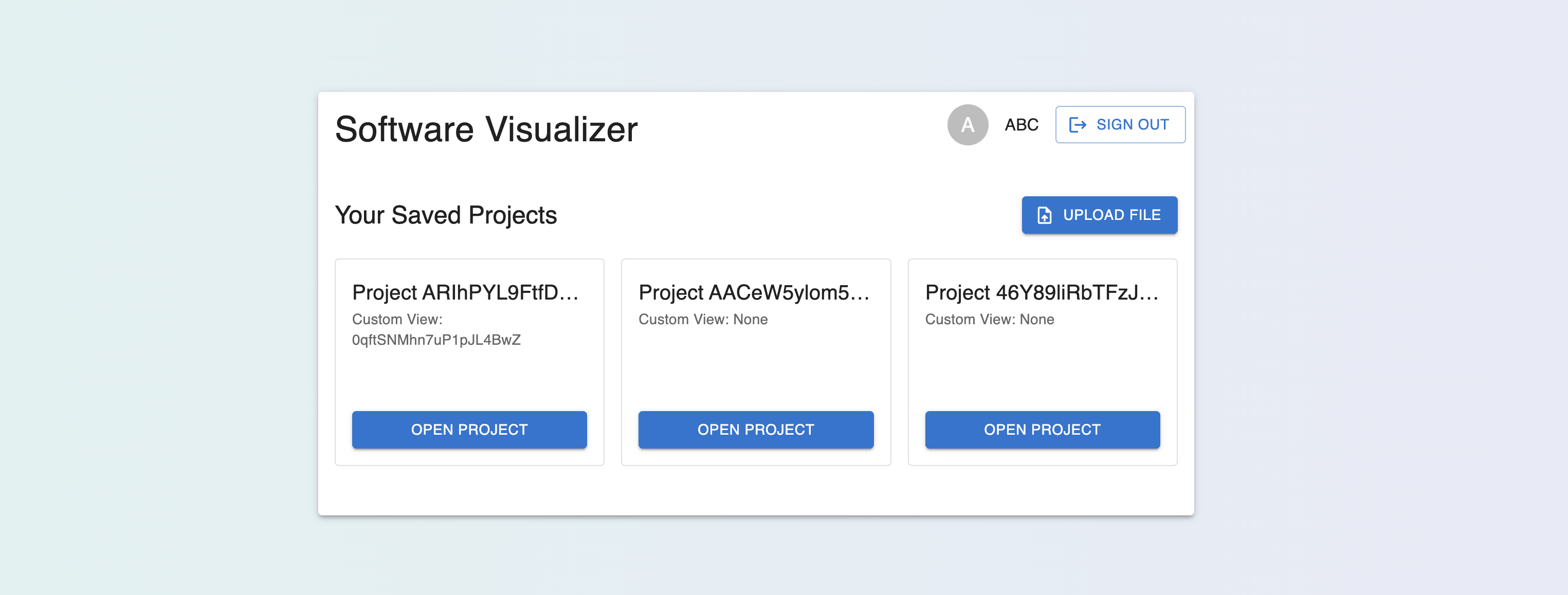Select the Project 46Y89IiRbTFzJ title
Viewport: 1568px width, 595px height.
[1041, 293]
